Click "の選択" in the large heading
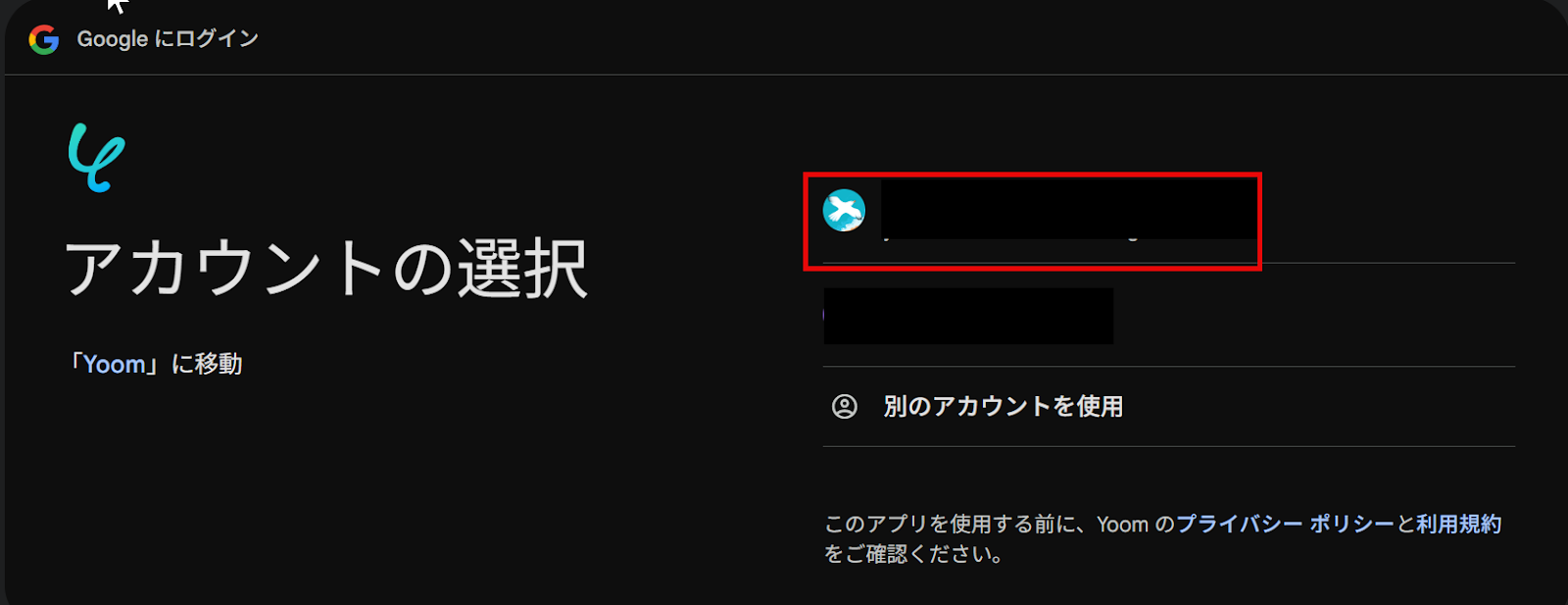This screenshot has width=1568, height=605. point(490,269)
